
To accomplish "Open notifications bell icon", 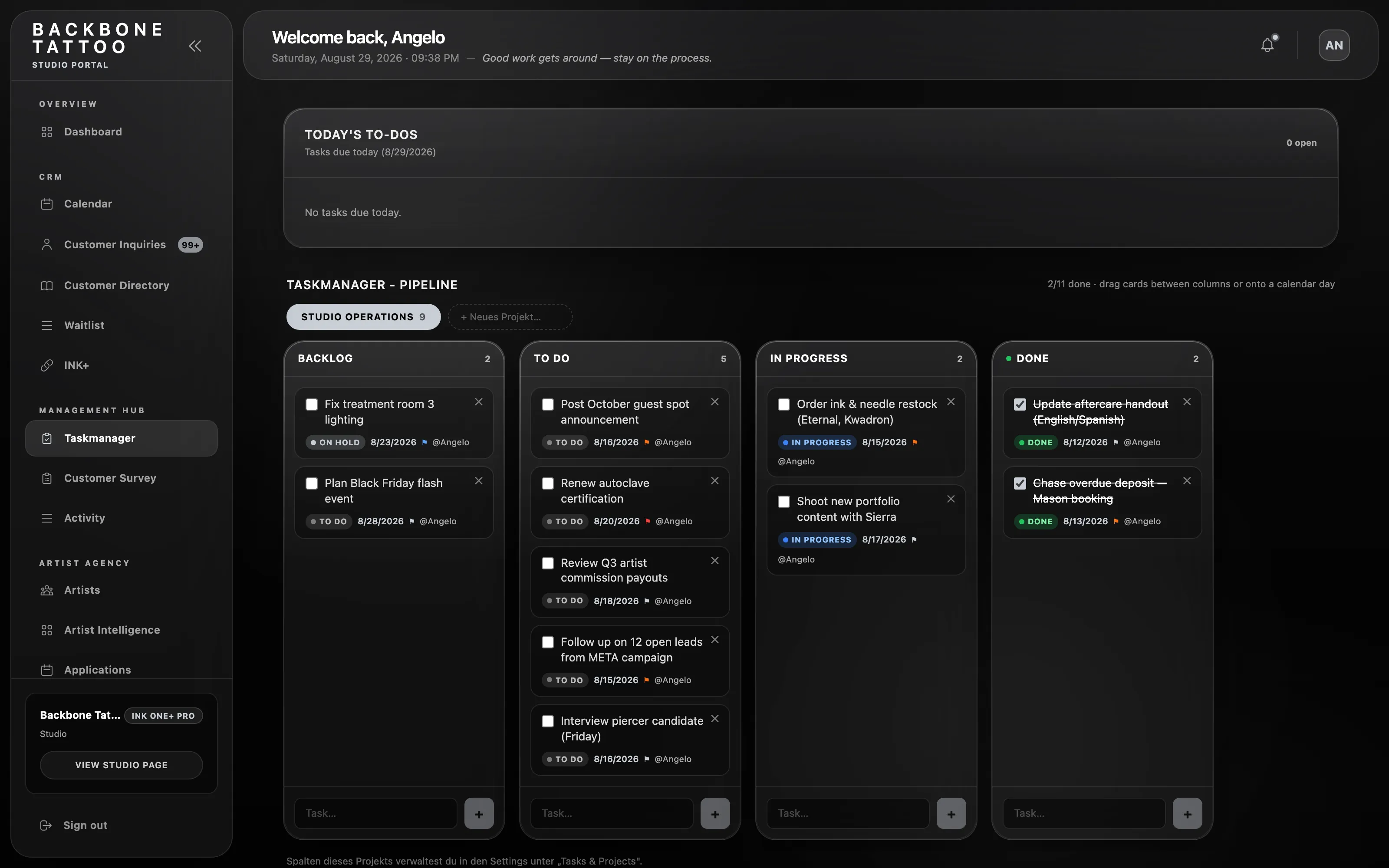I will (x=1267, y=45).
